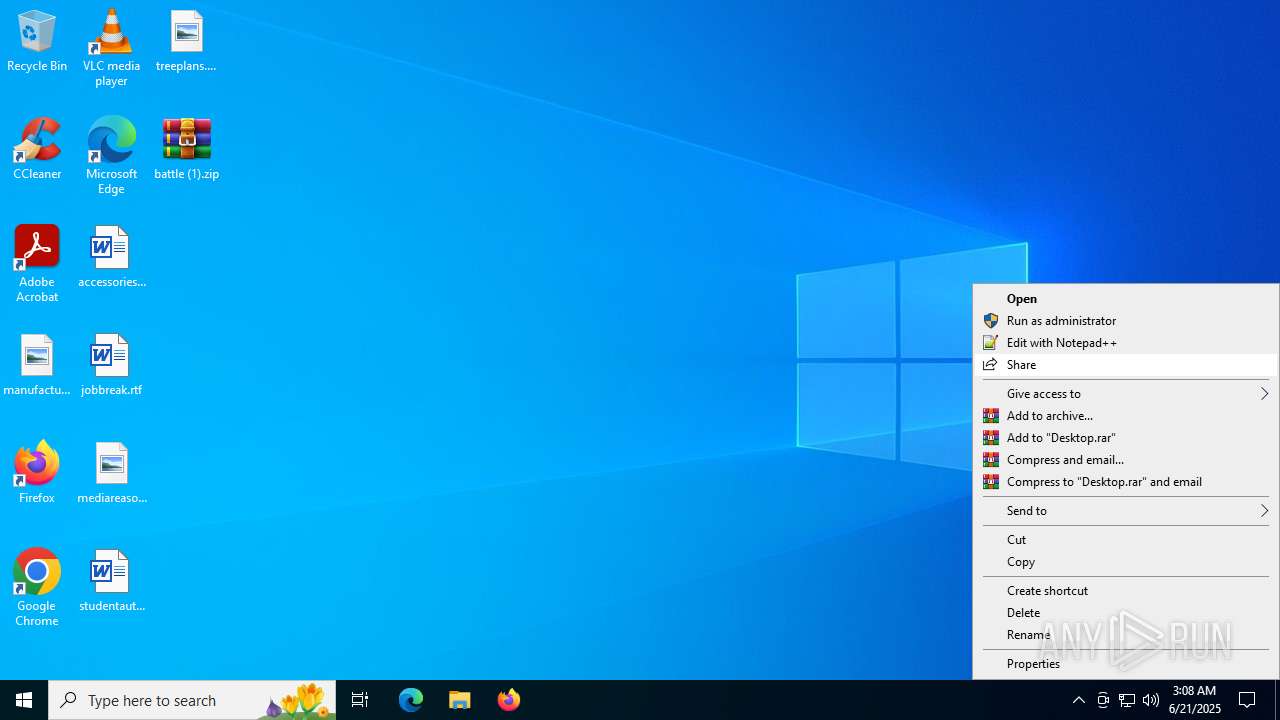Select the studentaut... Word document icon
The width and height of the screenshot is (1280, 720).
(x=111, y=581)
